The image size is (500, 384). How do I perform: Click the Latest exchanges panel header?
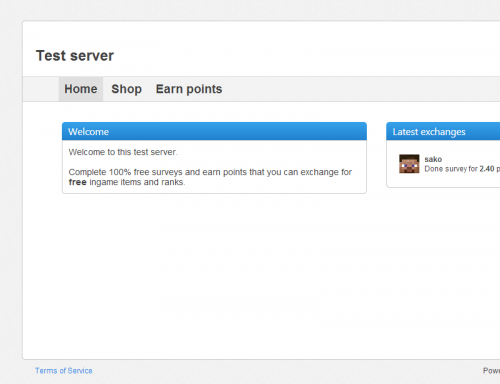pos(443,131)
